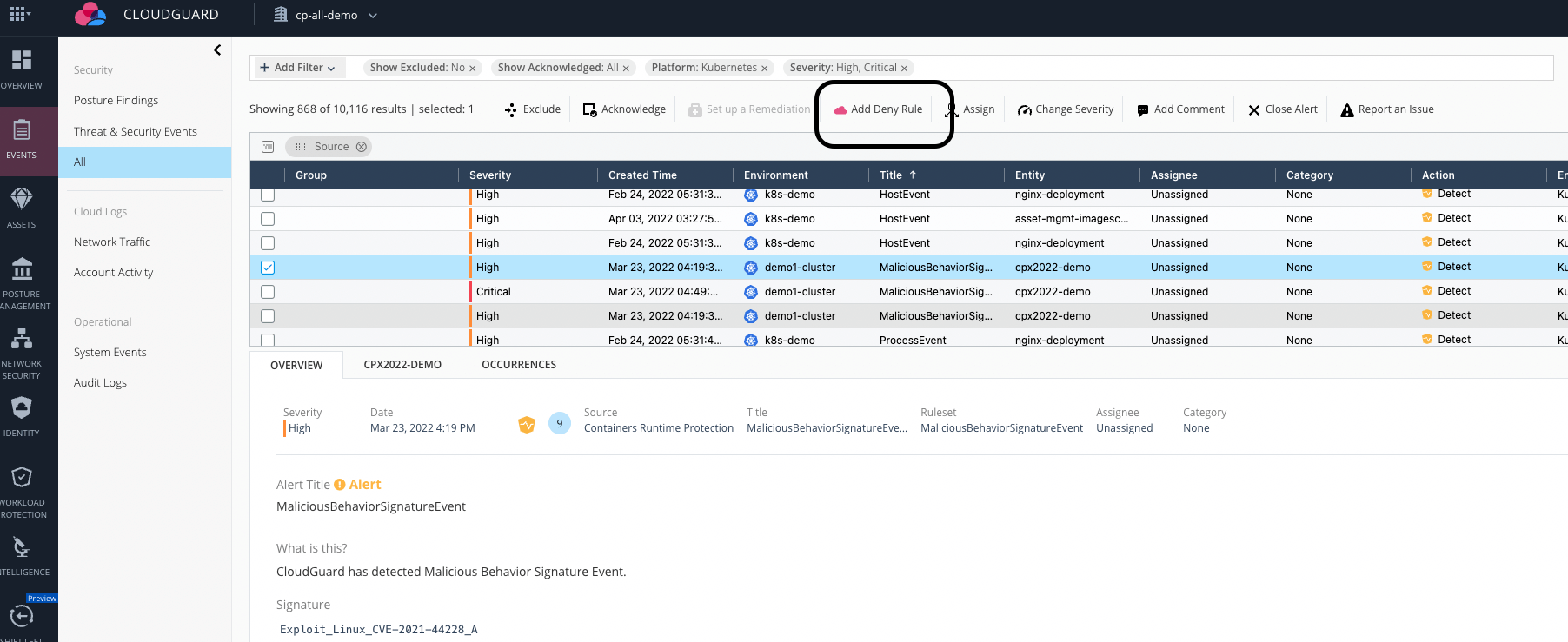Screen dimensions: 1568x642
Task: Click the Category column header
Action: pos(1310,175)
